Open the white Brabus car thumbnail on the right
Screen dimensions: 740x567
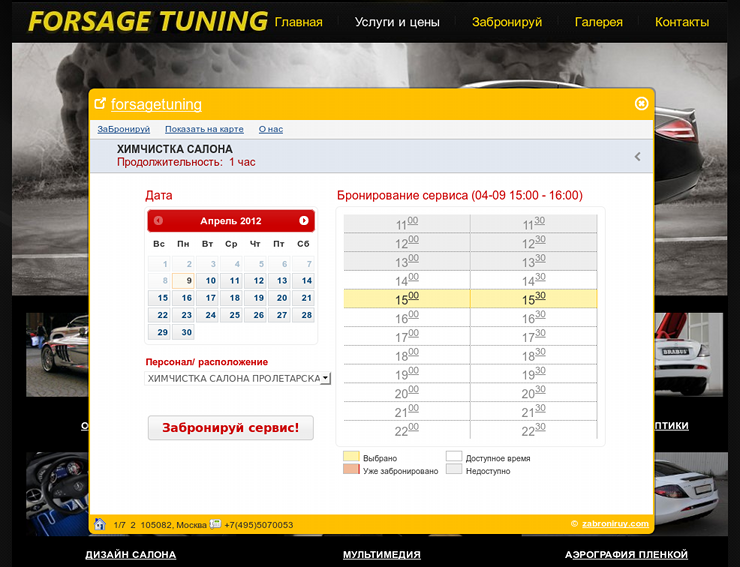[689, 355]
